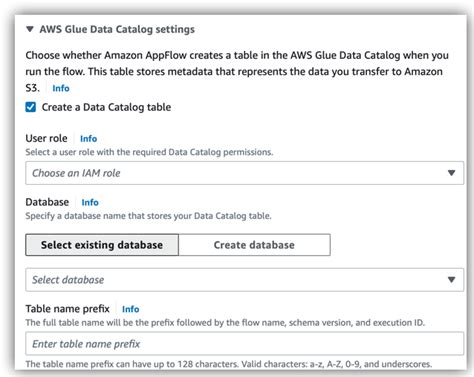Click the AWS Glue Data Catalog settings heading
The width and height of the screenshot is (474, 377).
[x=117, y=29]
